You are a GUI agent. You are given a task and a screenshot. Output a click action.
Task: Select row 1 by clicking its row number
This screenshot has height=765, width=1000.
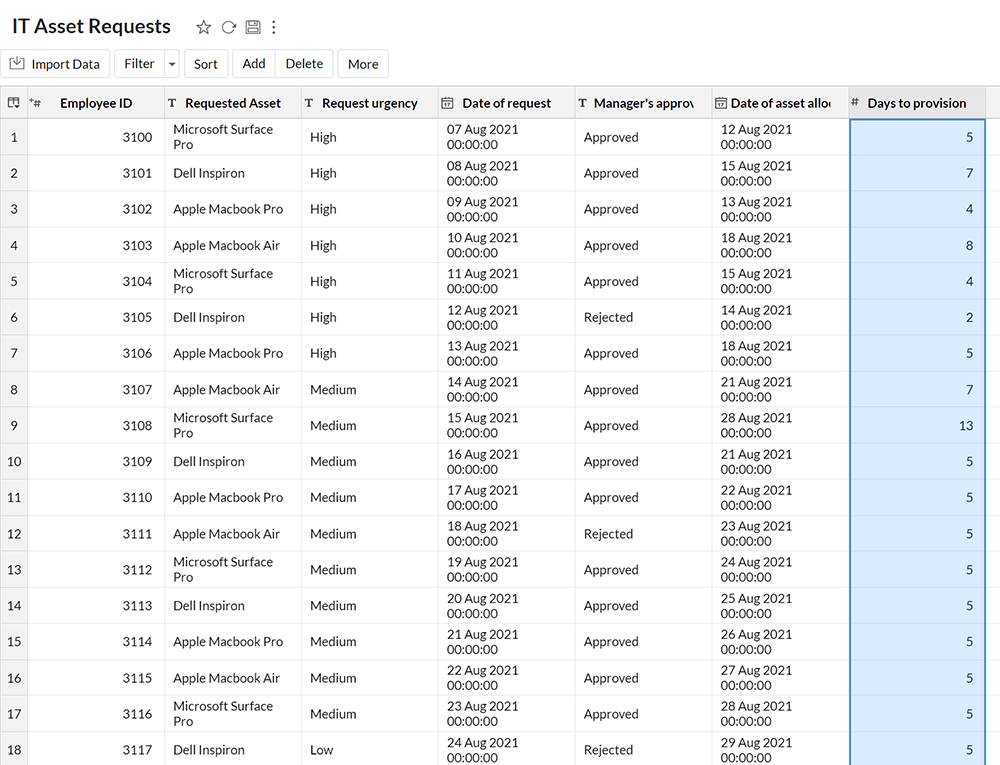pyautogui.click(x=14, y=137)
